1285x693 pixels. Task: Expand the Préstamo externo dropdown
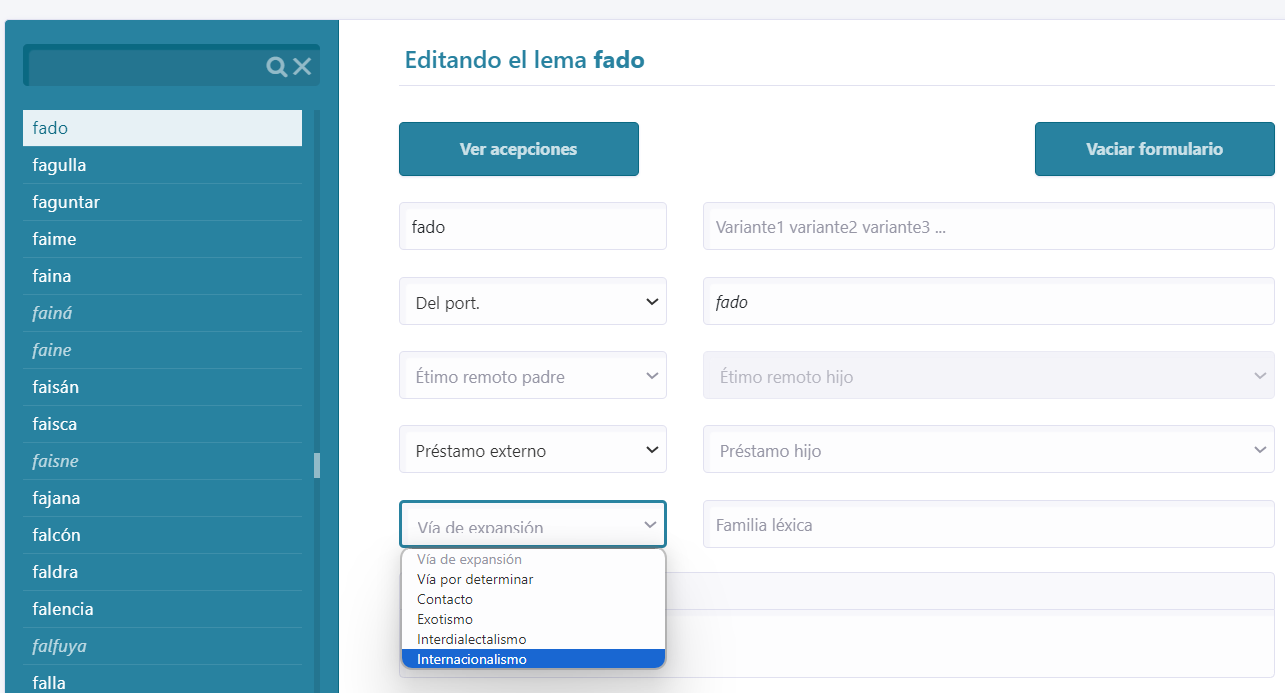pos(532,450)
